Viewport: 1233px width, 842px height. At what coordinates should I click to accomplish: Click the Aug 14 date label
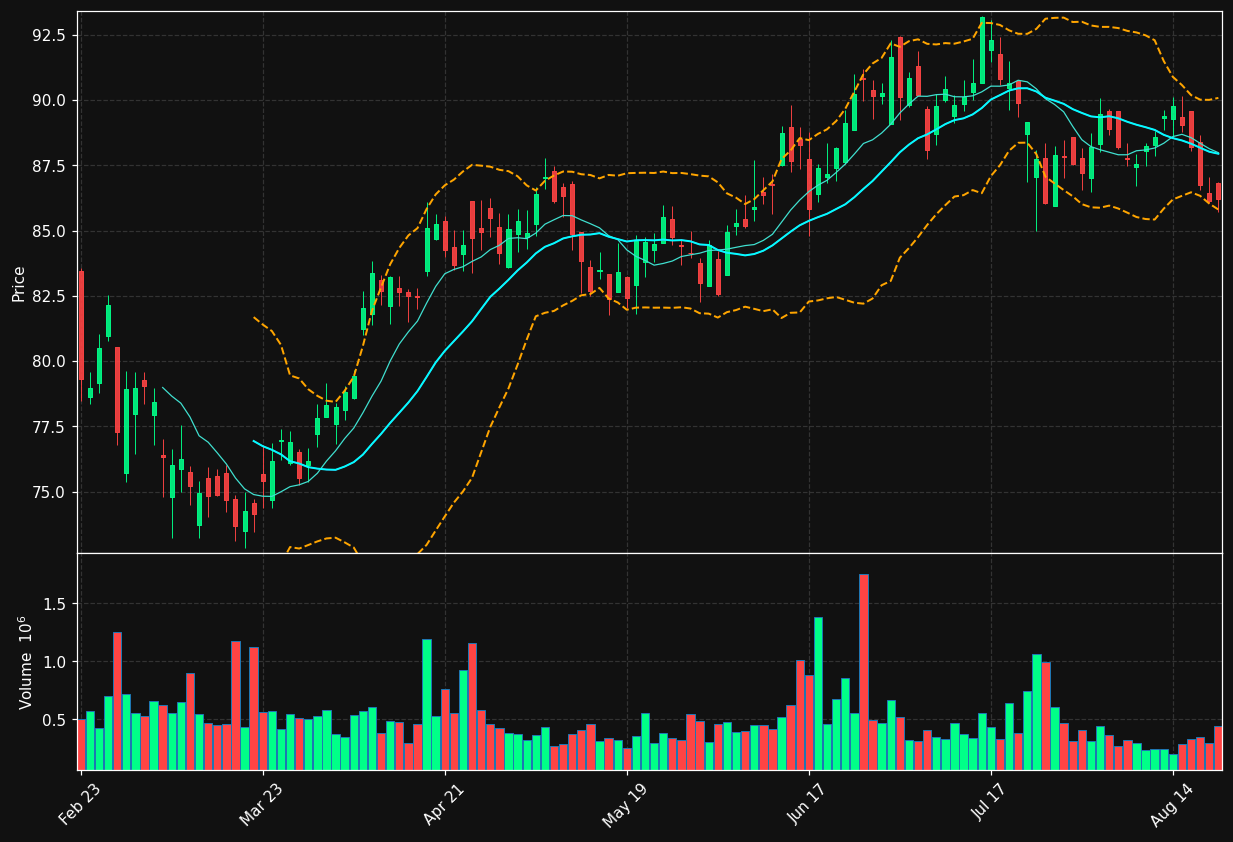[x=1171, y=803]
